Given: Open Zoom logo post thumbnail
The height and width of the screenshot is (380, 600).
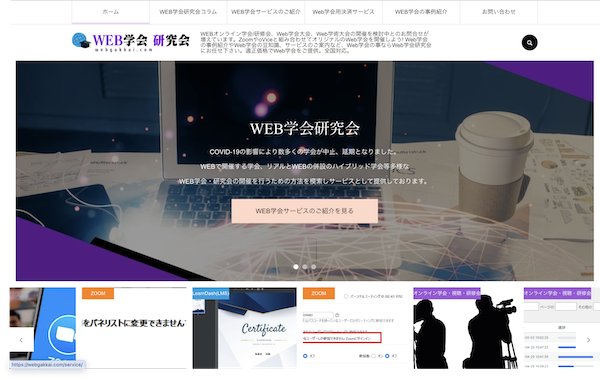Looking at the screenshot, I should tap(42, 328).
